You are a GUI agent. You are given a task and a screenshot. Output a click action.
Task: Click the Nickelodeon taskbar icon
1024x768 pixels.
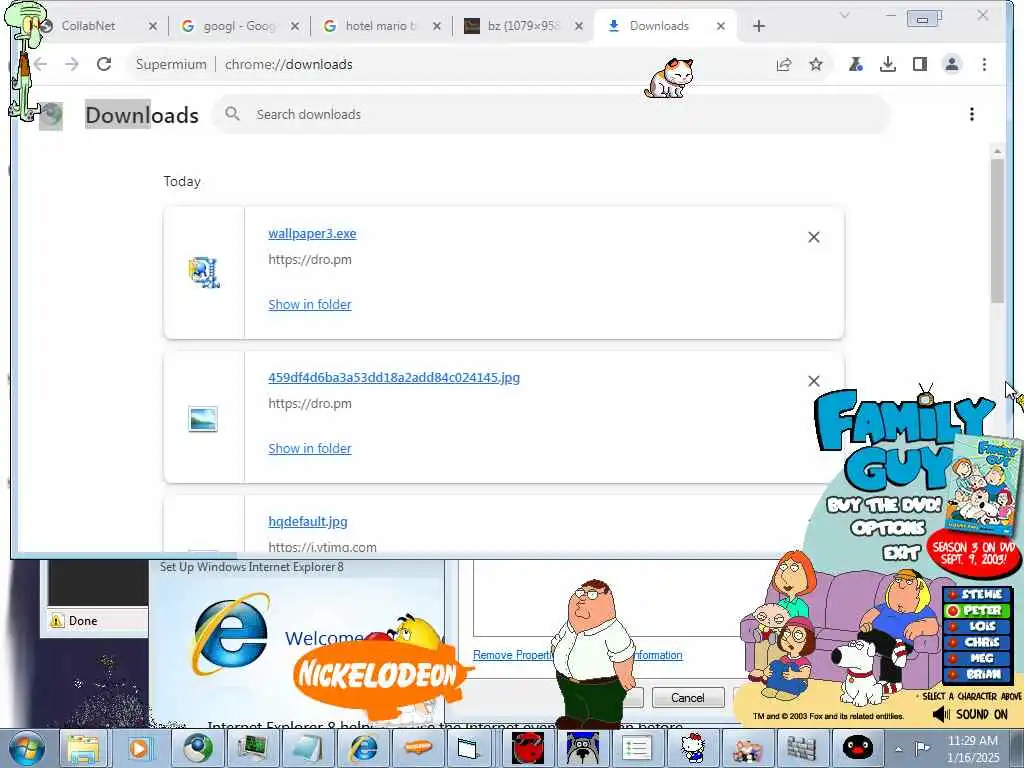[x=419, y=748]
